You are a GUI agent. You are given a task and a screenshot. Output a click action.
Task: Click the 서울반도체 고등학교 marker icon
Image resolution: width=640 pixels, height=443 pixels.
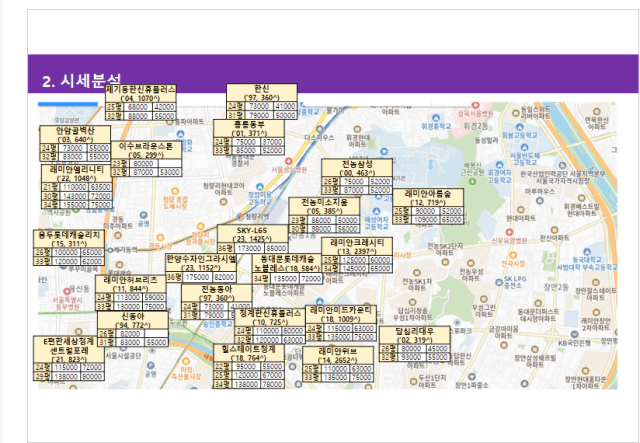coord(524,147)
